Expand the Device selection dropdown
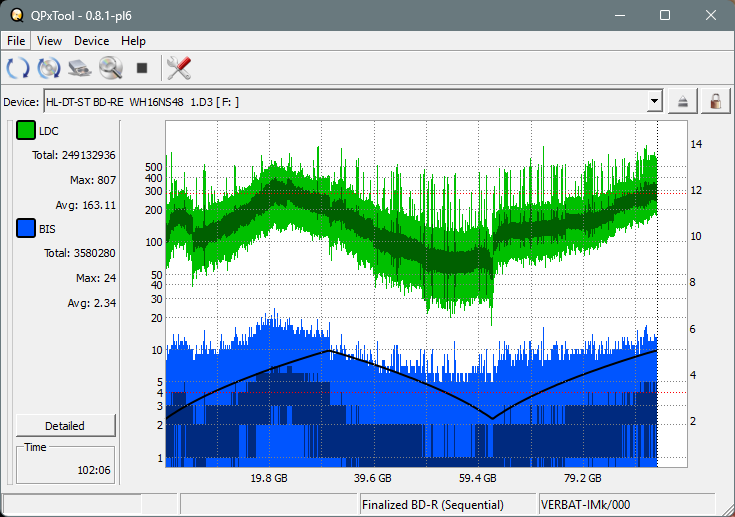The width and height of the screenshot is (735, 517). [x=654, y=101]
